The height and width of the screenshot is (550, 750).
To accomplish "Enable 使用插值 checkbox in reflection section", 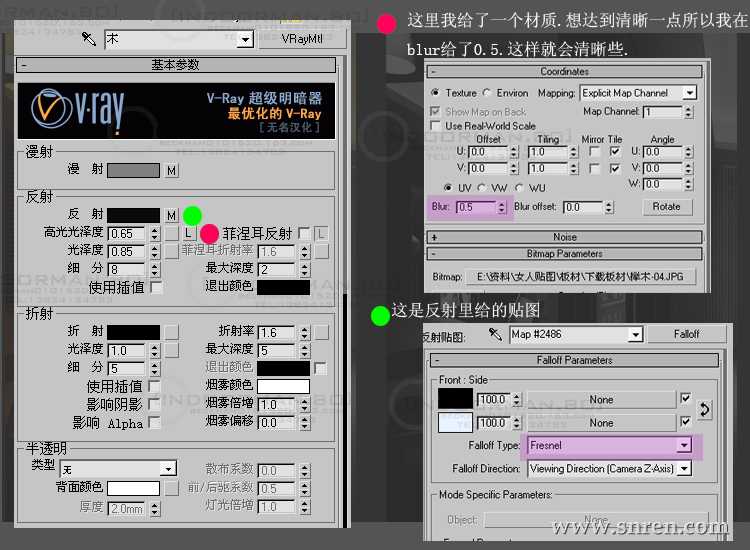I will click(x=155, y=287).
